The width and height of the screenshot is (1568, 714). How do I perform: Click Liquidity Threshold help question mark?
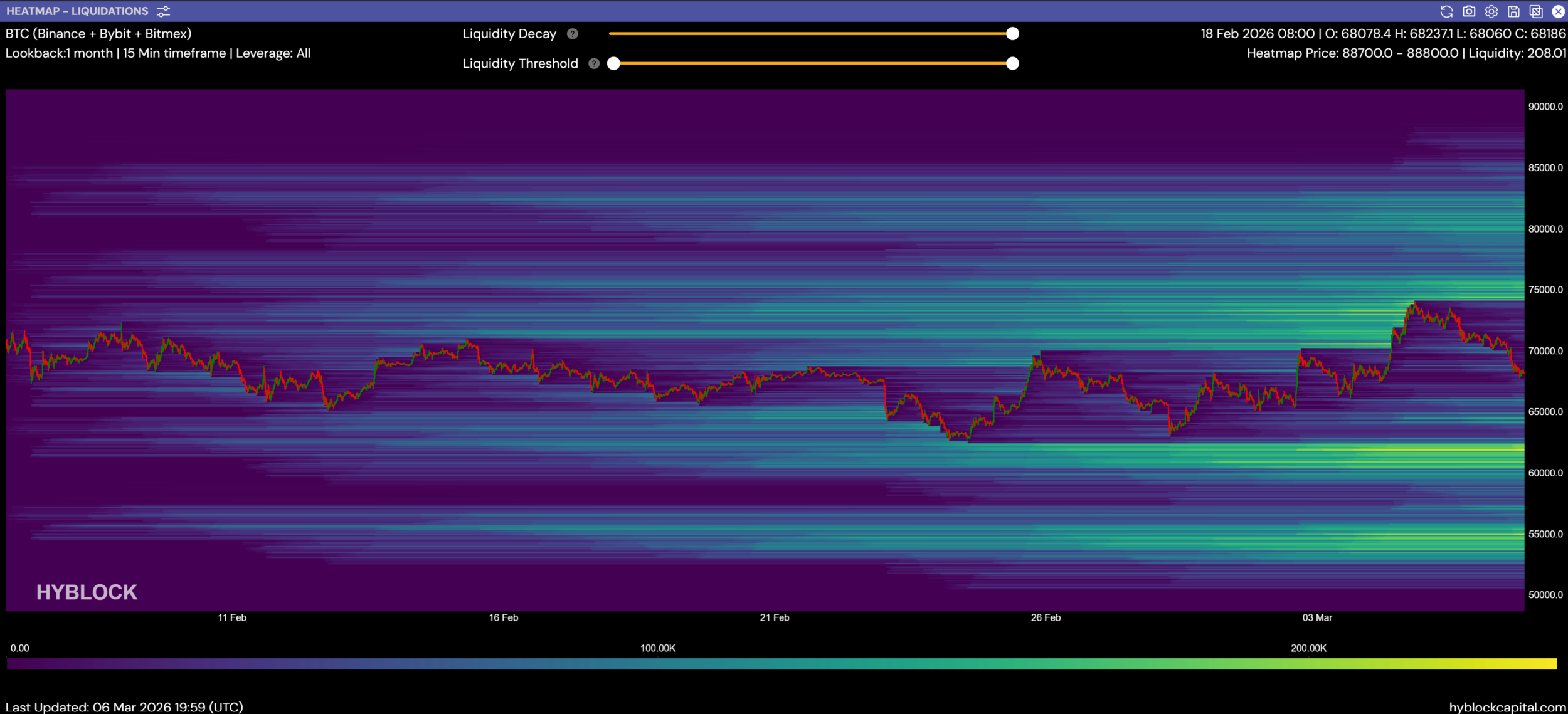594,63
